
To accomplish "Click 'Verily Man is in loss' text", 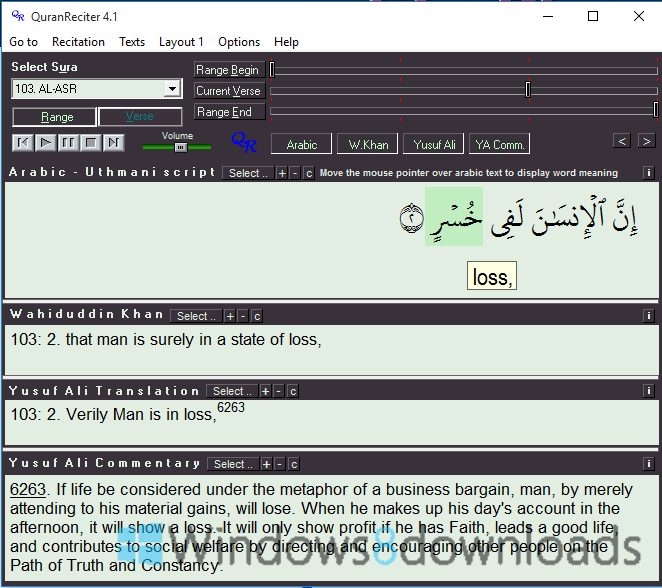I will (x=139, y=415).
